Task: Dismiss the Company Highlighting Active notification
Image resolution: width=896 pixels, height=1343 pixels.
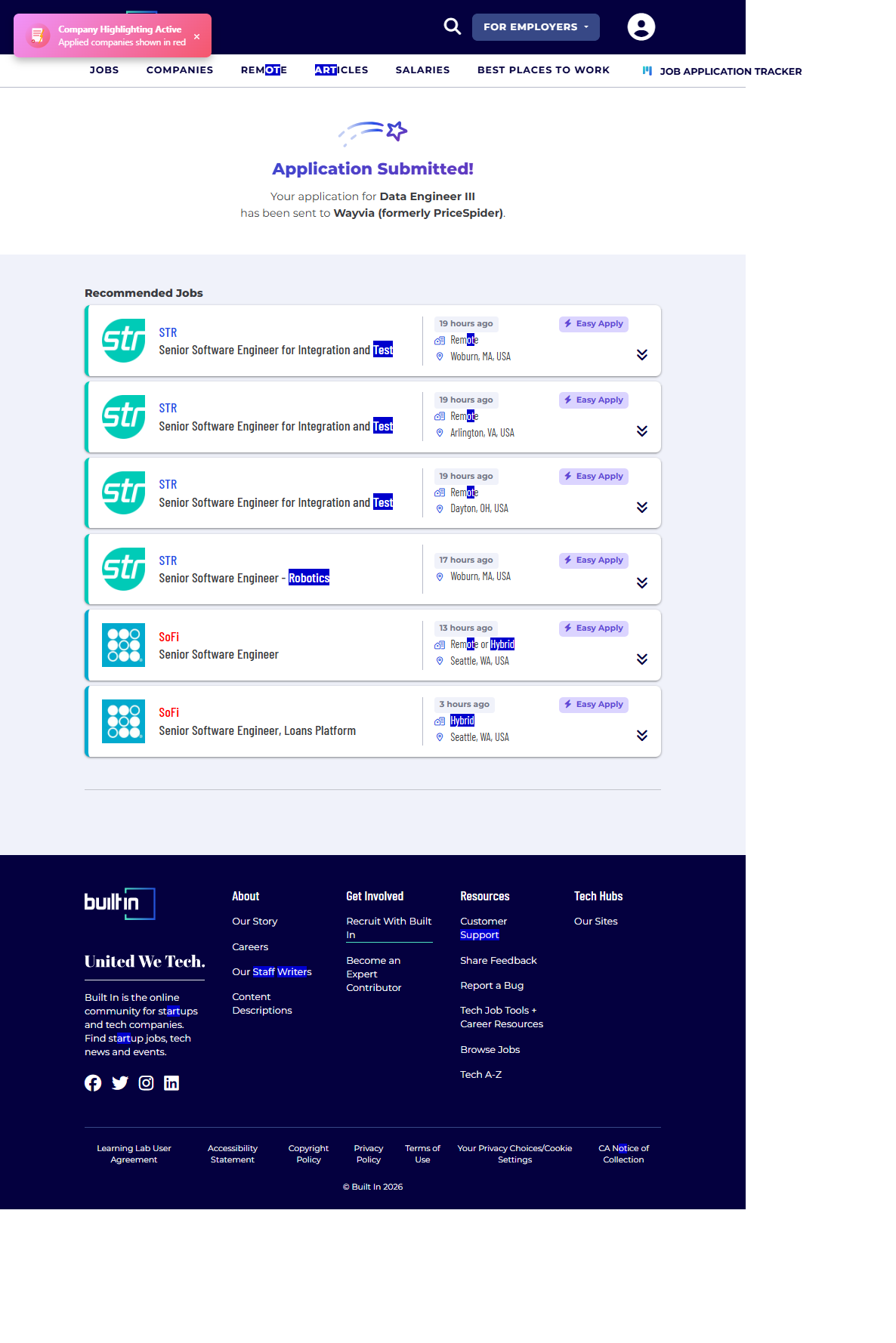Action: point(196,36)
